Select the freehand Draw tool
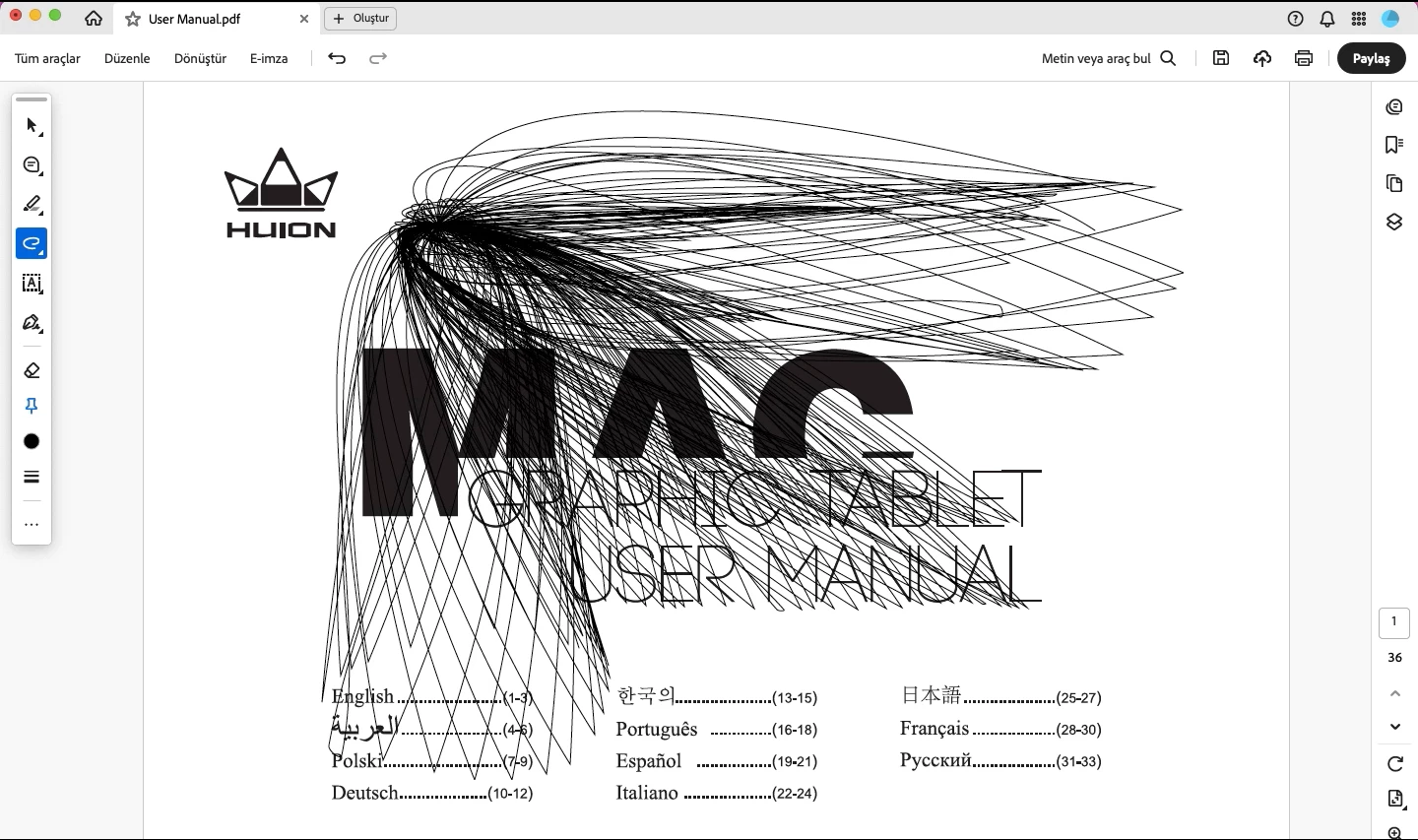 point(32,244)
